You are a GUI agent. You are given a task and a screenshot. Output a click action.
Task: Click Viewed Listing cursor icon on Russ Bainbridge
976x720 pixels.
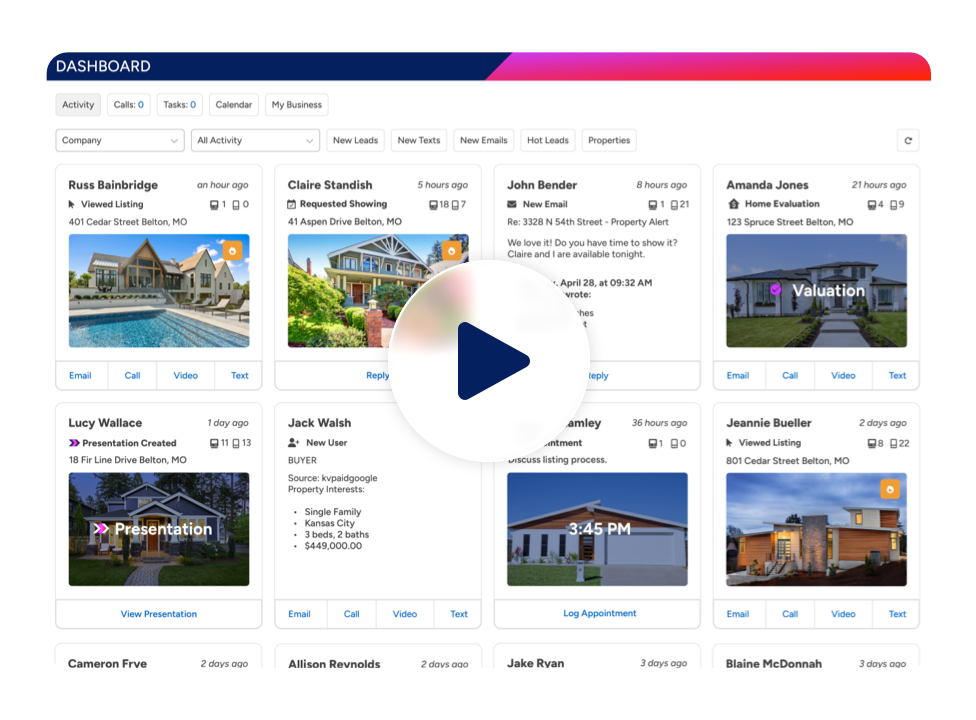(72, 205)
